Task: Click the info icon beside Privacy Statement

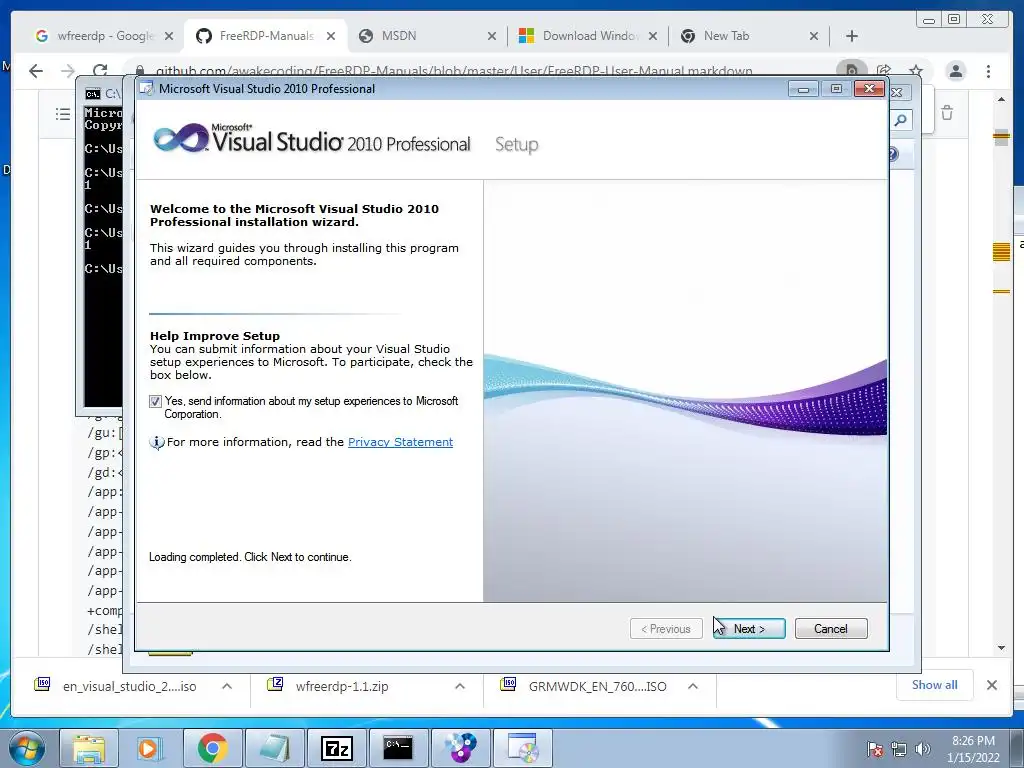Action: pos(157,443)
